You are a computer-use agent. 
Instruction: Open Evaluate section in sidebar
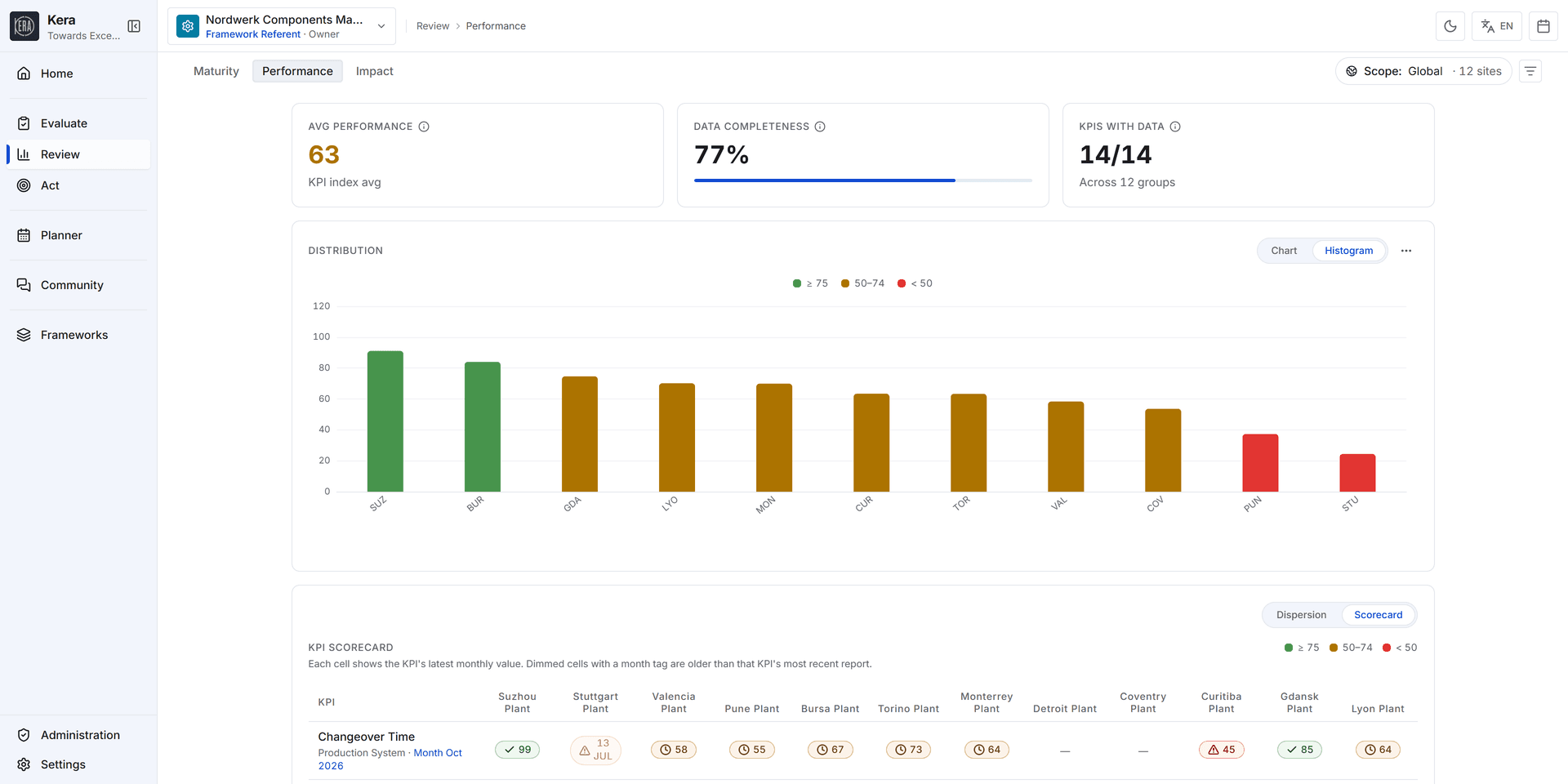(78, 123)
